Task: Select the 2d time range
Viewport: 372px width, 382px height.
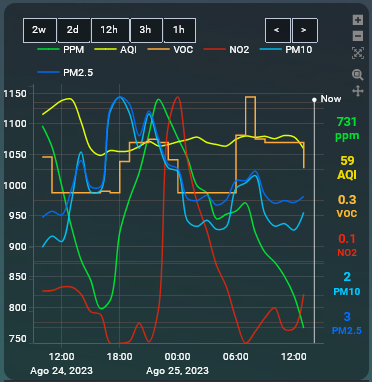Action: coord(74,30)
